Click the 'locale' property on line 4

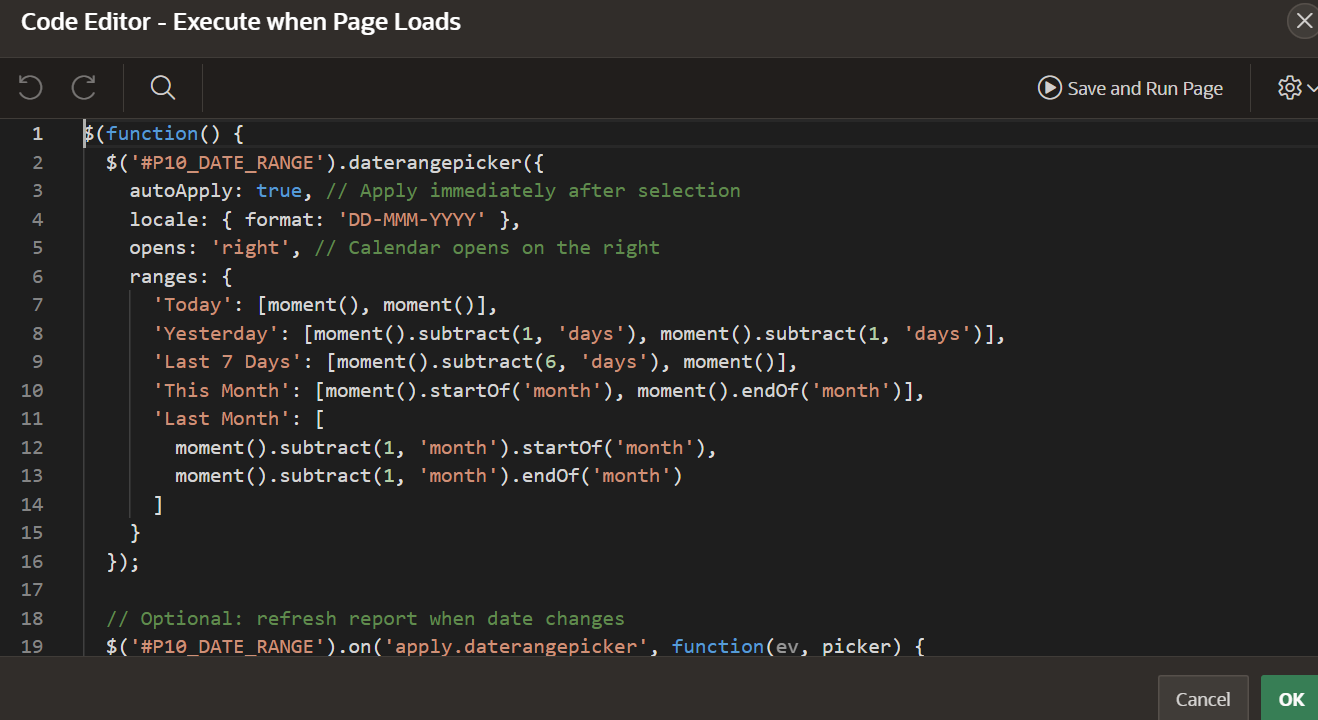[x=164, y=219]
